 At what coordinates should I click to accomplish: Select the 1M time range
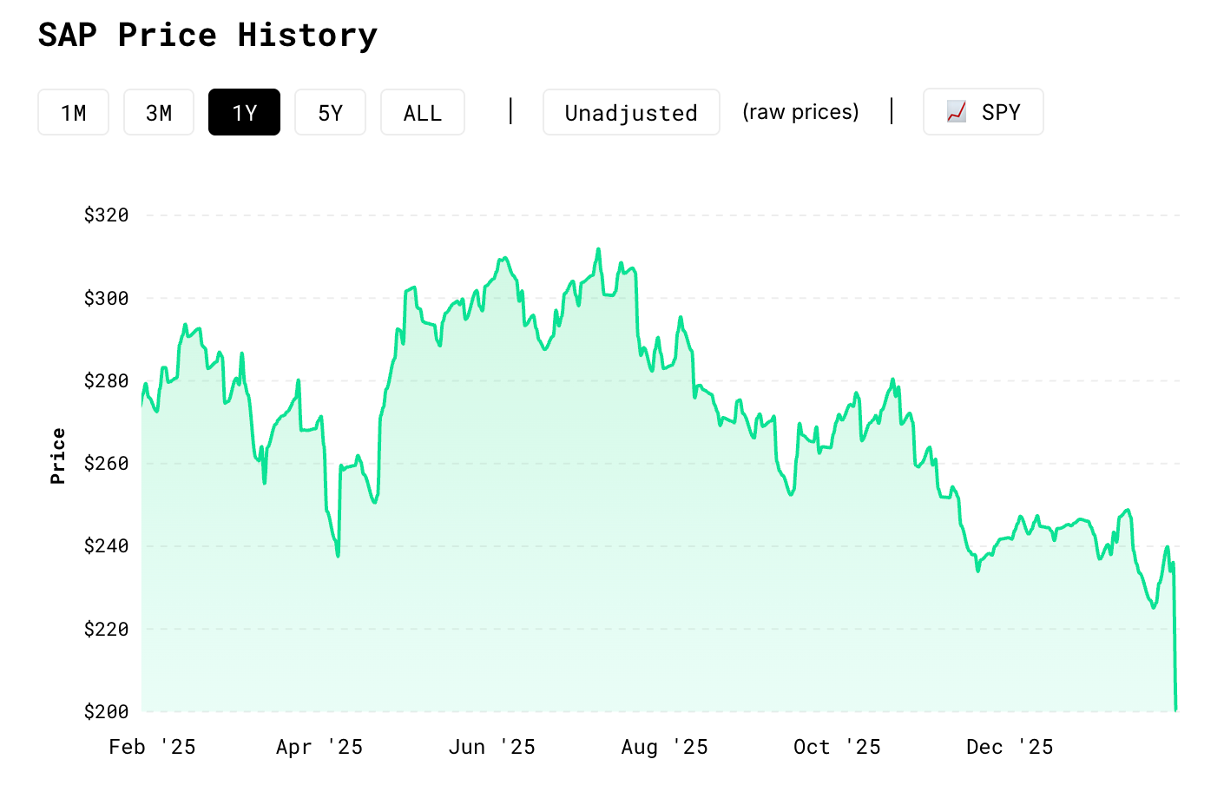point(73,112)
